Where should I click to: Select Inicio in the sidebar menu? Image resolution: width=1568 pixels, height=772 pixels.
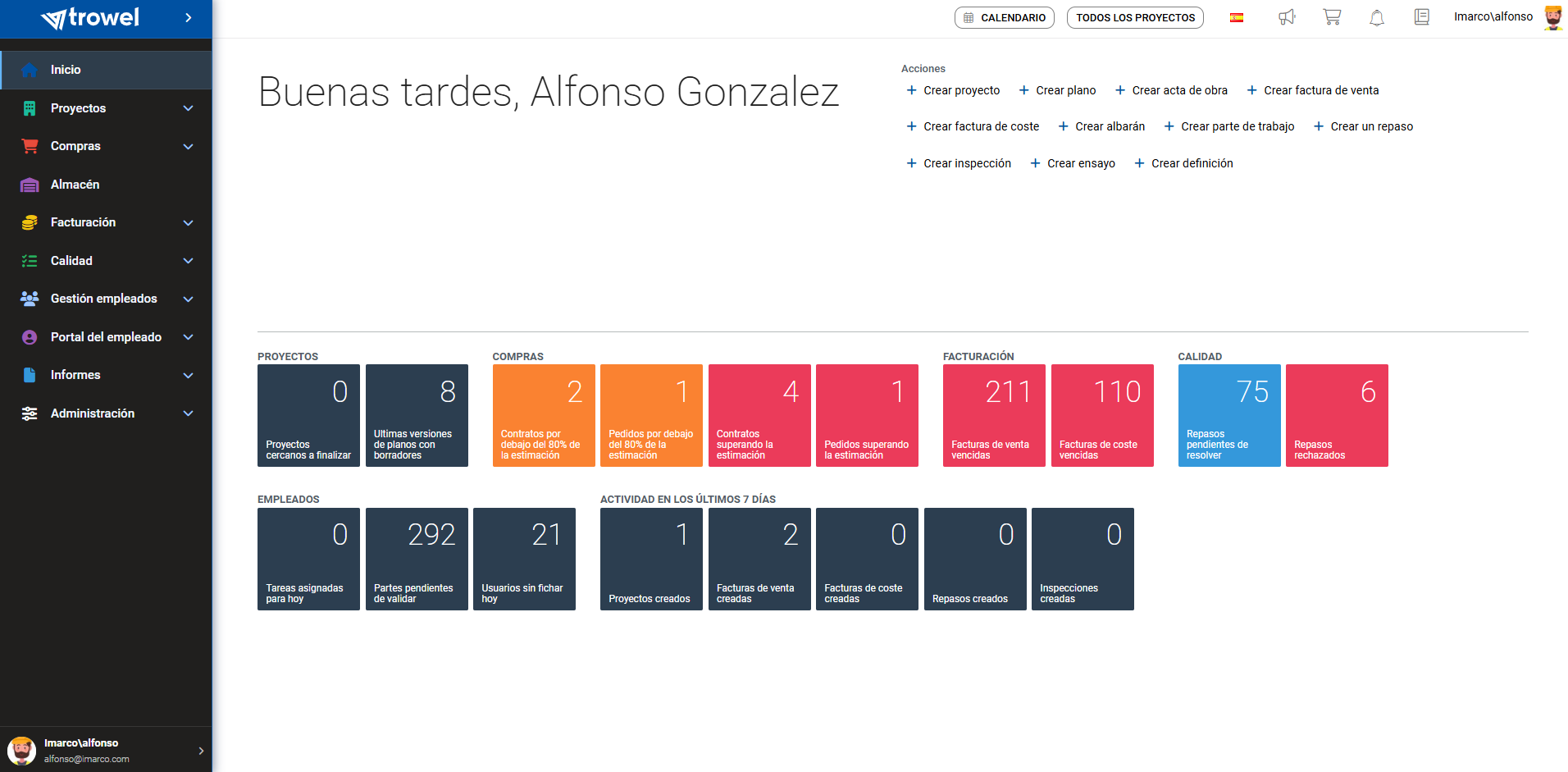66,70
